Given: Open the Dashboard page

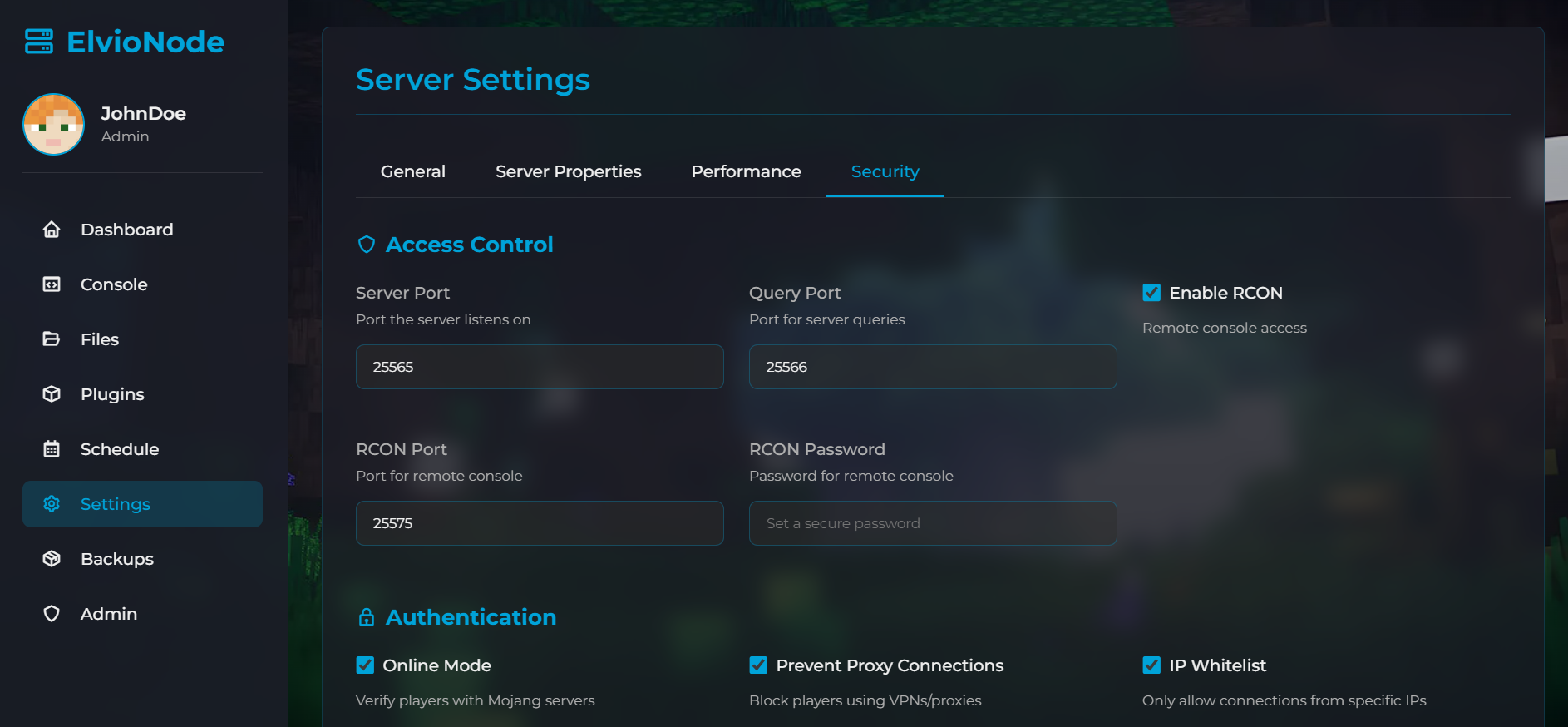Looking at the screenshot, I should [142, 230].
